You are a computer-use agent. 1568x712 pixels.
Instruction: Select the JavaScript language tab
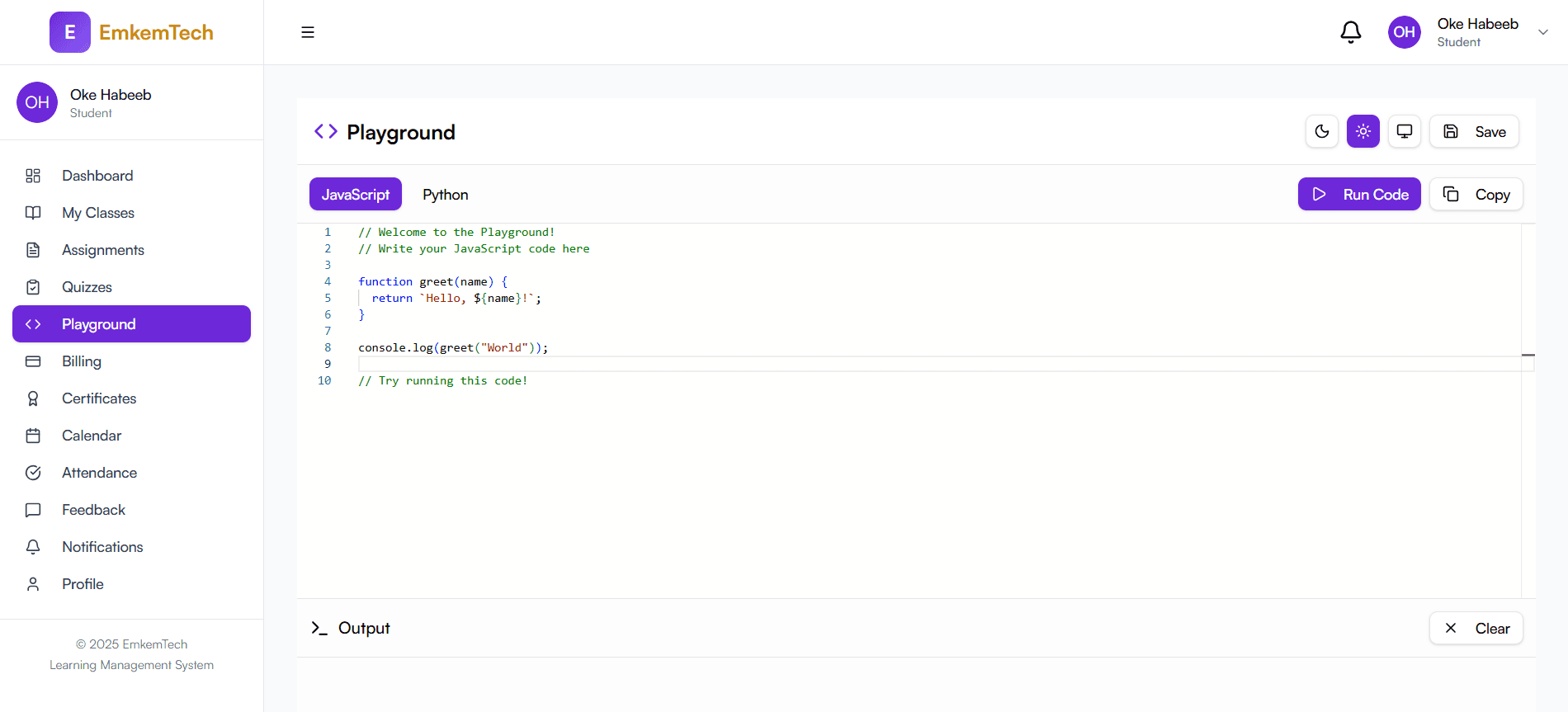pyautogui.click(x=355, y=195)
